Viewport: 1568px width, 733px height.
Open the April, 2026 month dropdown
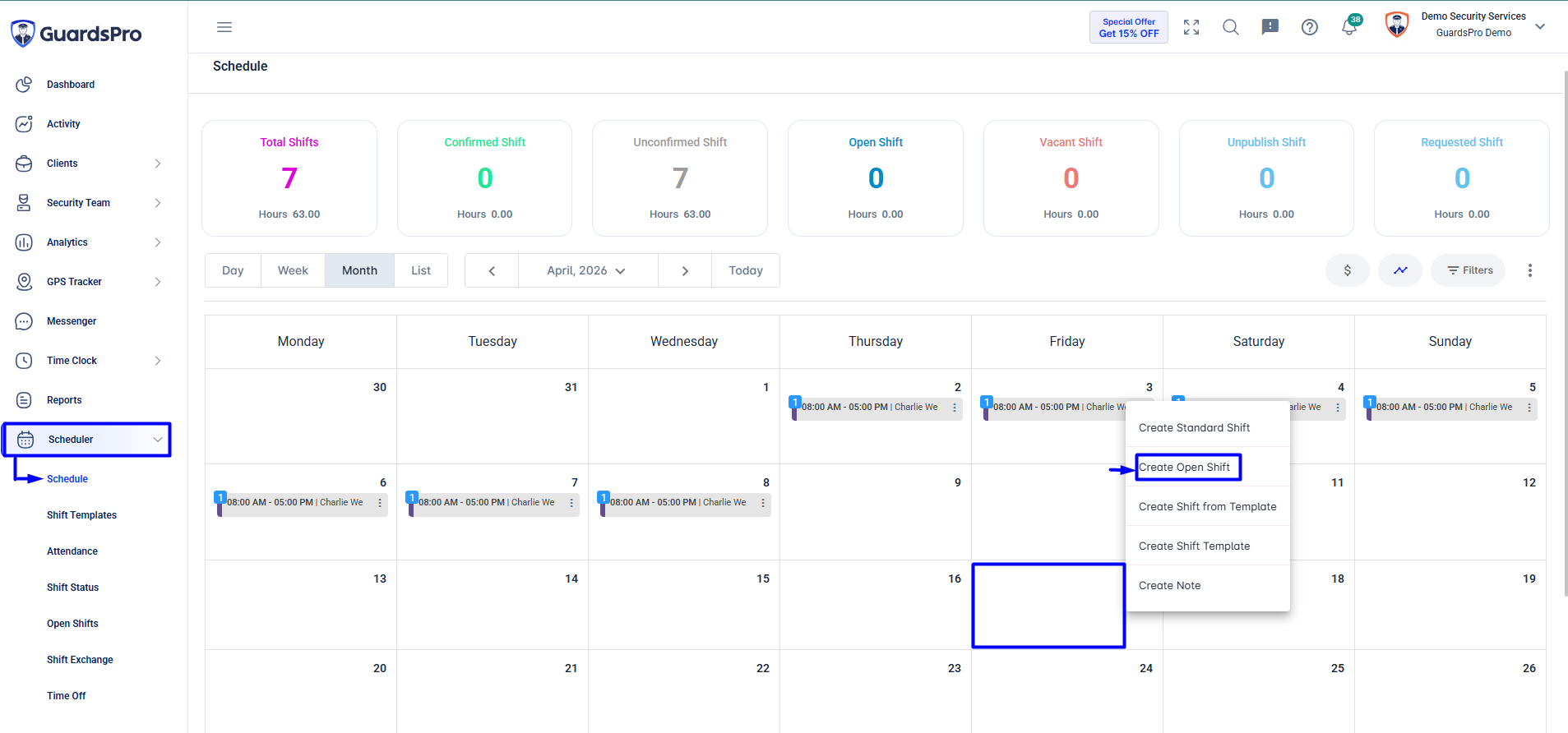(x=588, y=270)
